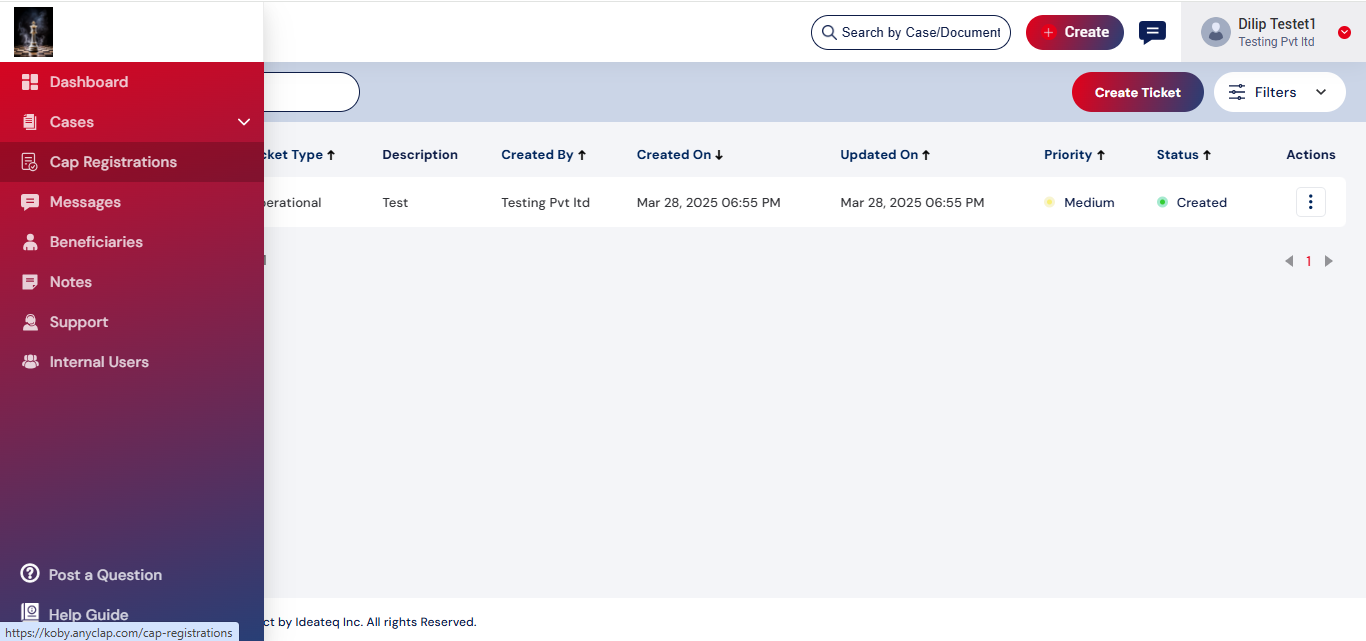This screenshot has height=641, width=1366.
Task: Click the Internal Users group icon
Action: coord(30,362)
